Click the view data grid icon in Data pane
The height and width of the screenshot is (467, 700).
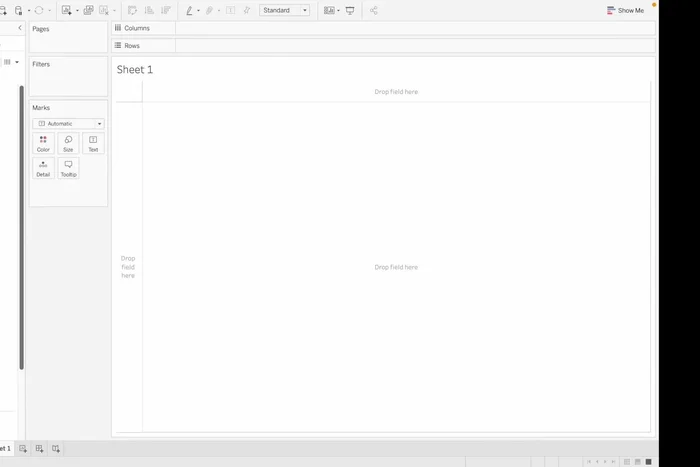tap(7, 62)
